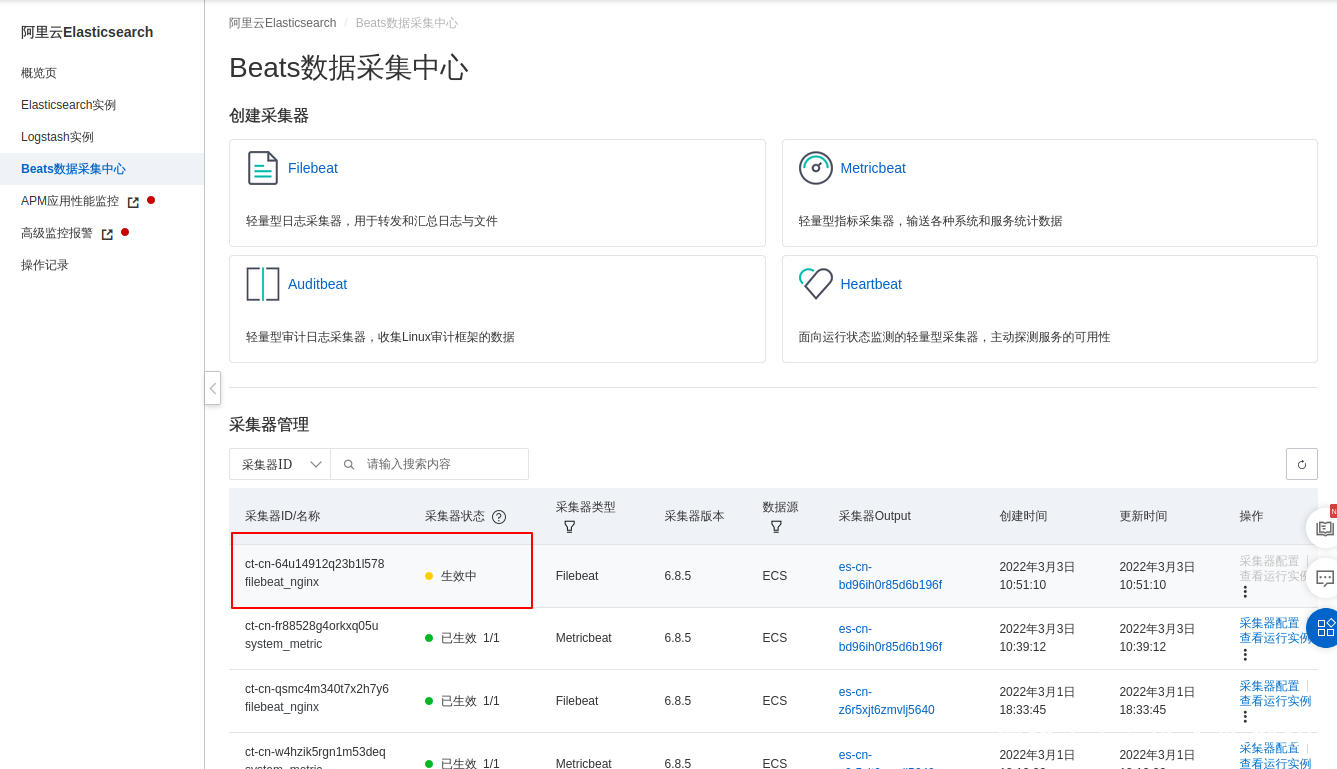The height and width of the screenshot is (769, 1337).
Task: Click collector ID ct-cn-qsmc4m340t7x2h7y6
Action: click(x=317, y=689)
